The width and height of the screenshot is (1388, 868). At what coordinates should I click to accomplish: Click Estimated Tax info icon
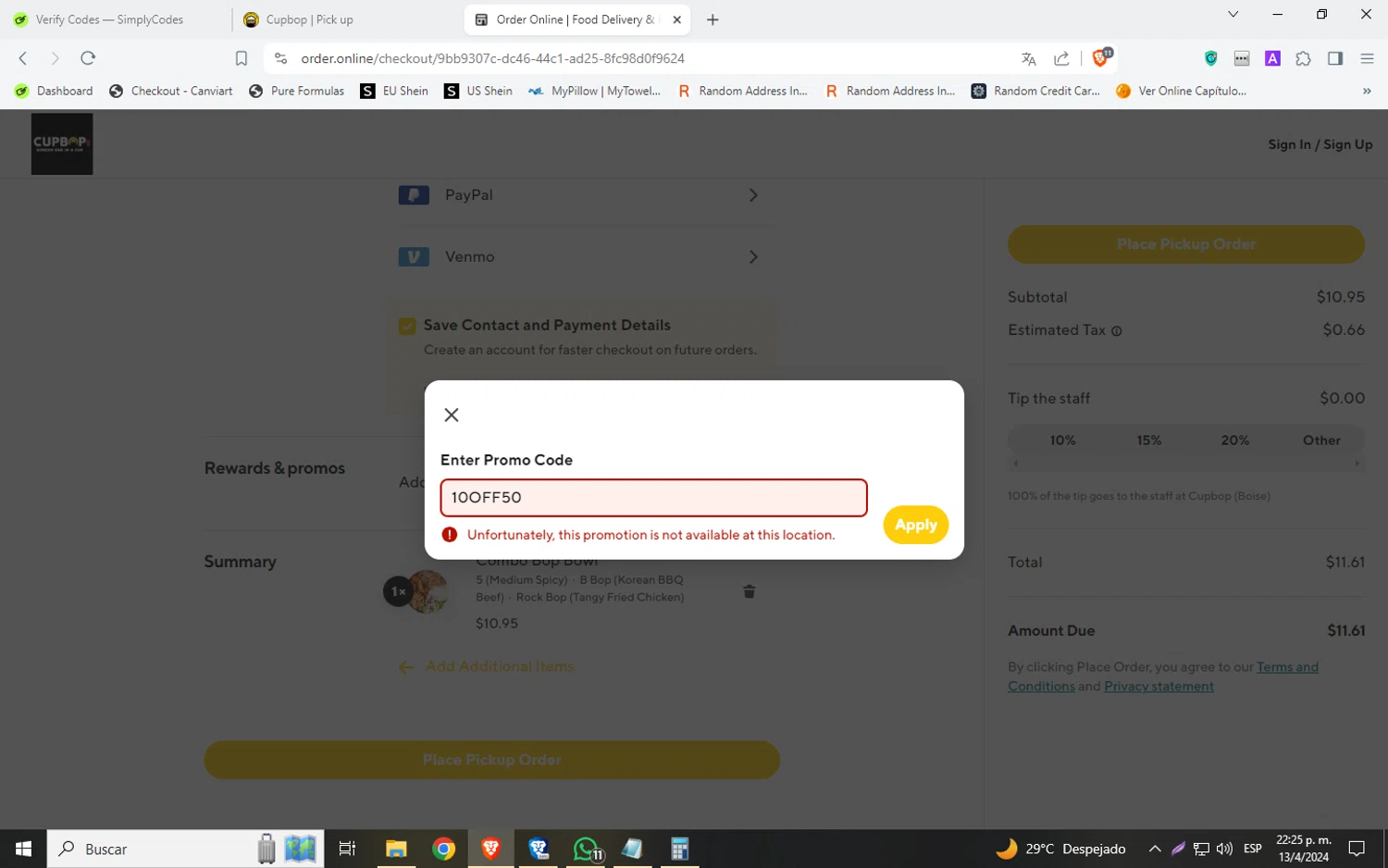point(1116,331)
